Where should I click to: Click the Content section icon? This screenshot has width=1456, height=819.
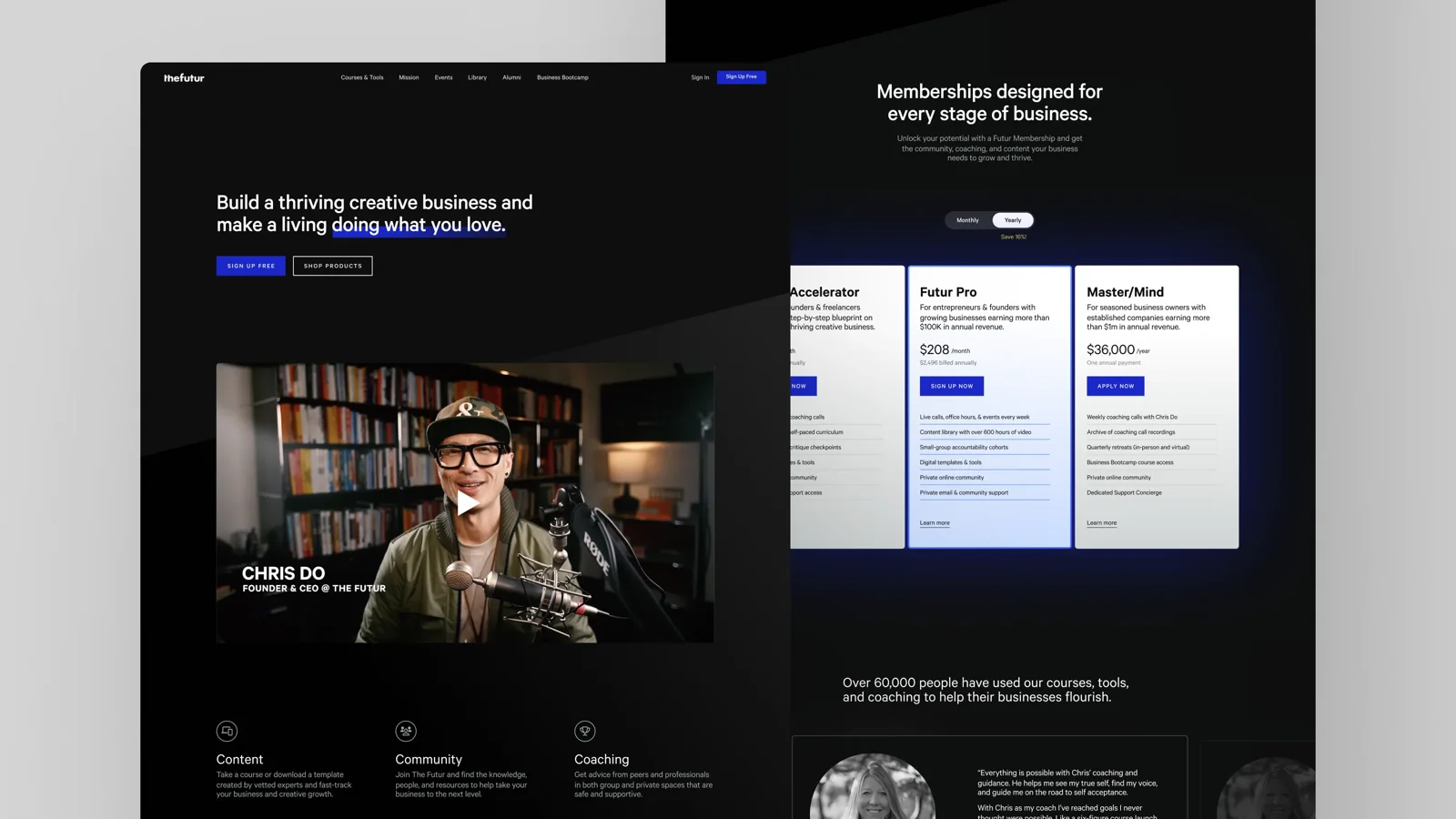(227, 731)
